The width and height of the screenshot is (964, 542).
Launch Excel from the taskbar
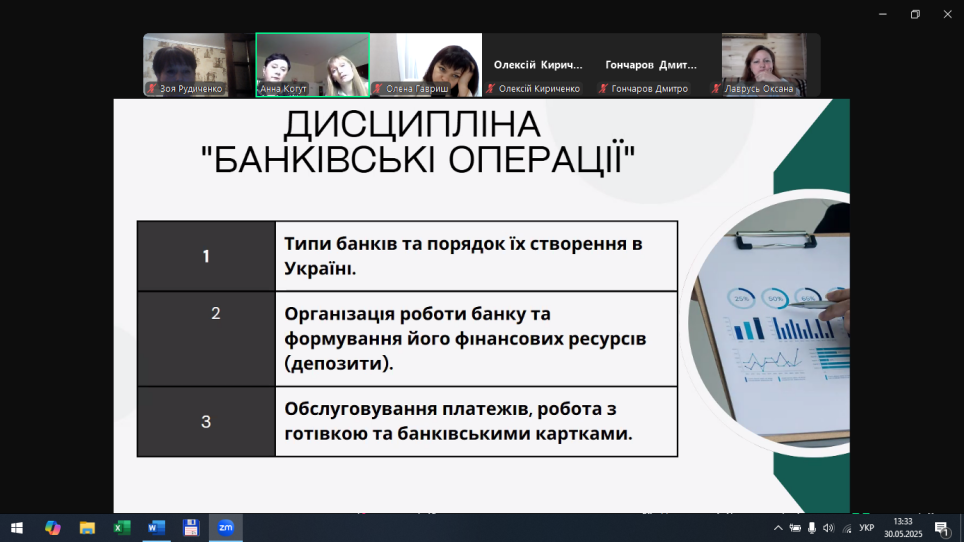122,527
